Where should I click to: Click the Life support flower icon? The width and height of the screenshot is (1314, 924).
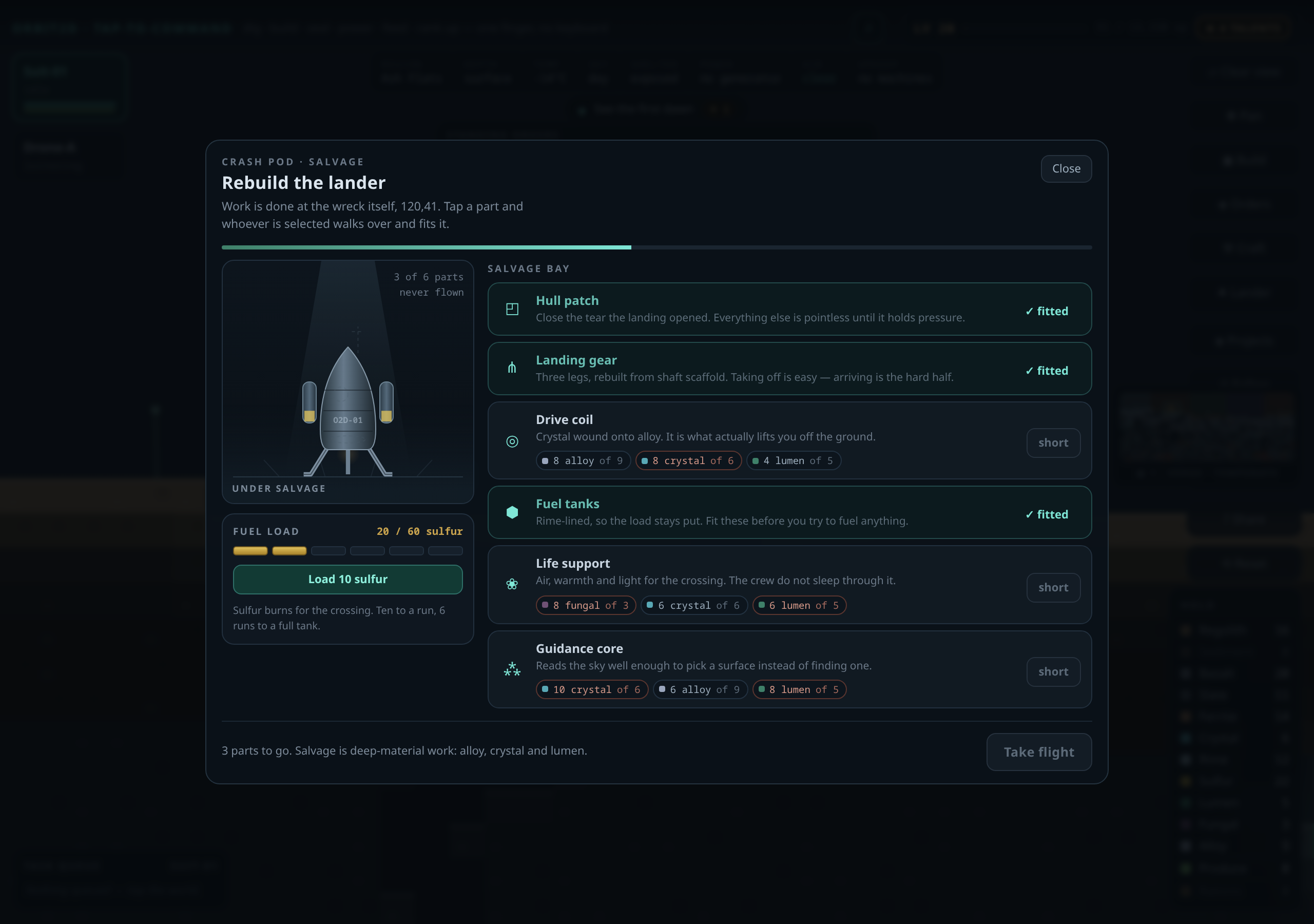pyautogui.click(x=512, y=584)
